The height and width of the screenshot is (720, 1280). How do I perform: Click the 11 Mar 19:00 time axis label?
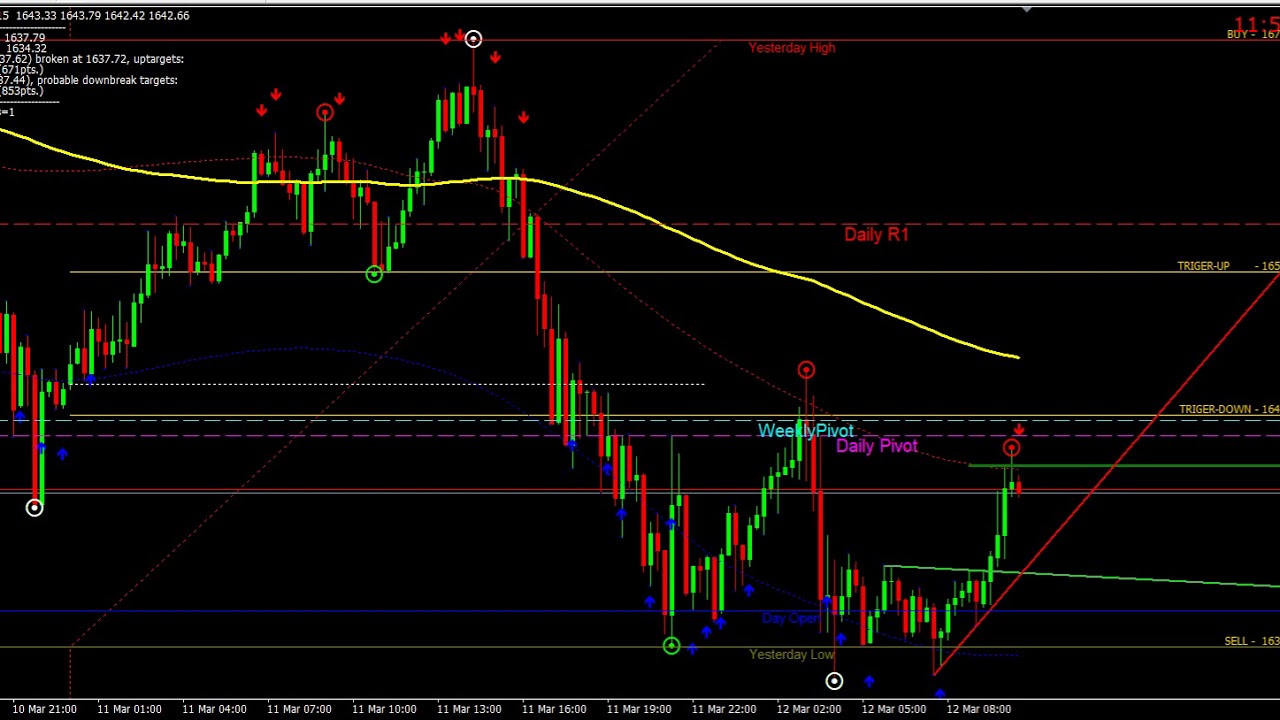click(x=639, y=709)
